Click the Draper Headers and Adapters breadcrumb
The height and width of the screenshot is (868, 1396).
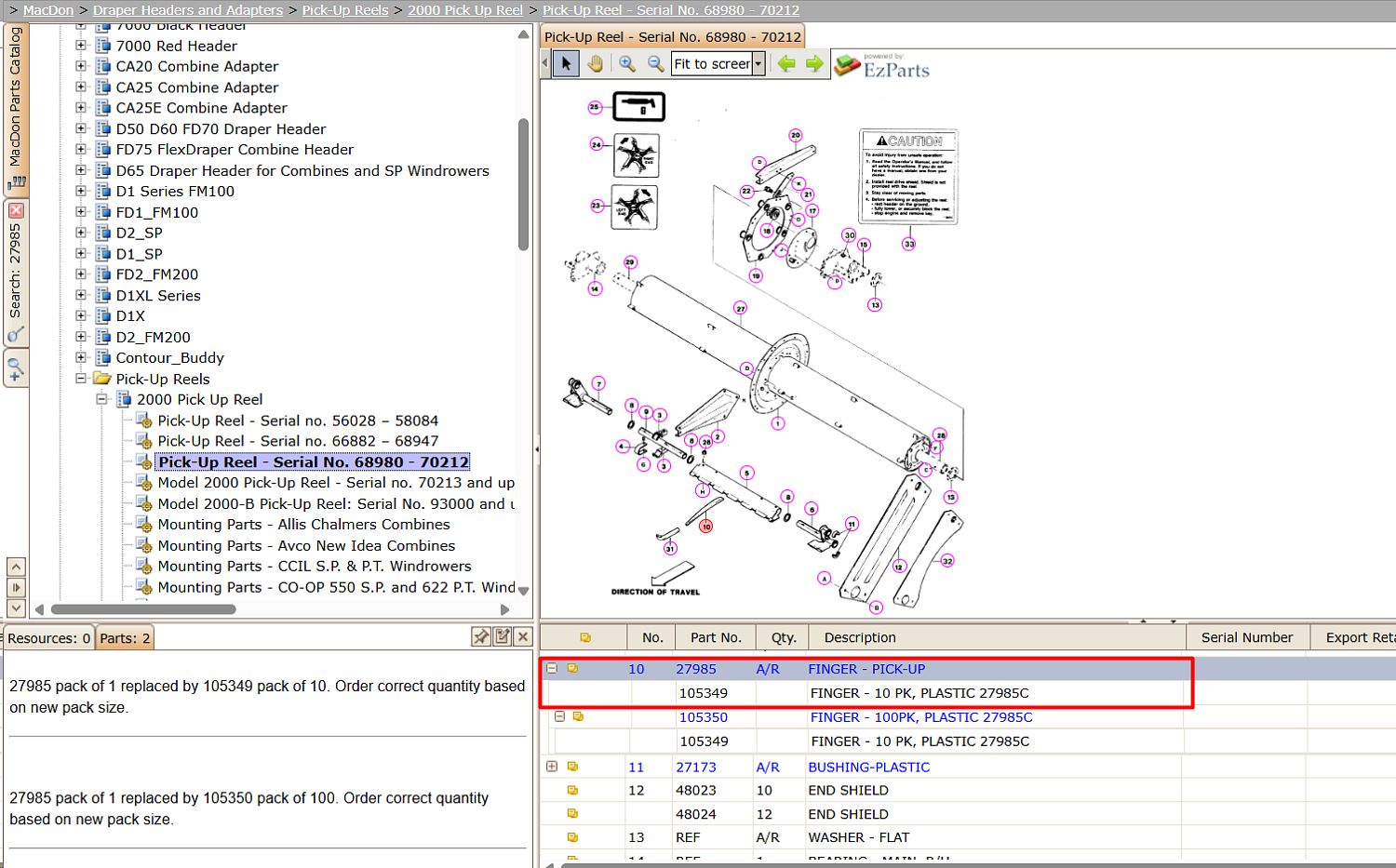(188, 10)
